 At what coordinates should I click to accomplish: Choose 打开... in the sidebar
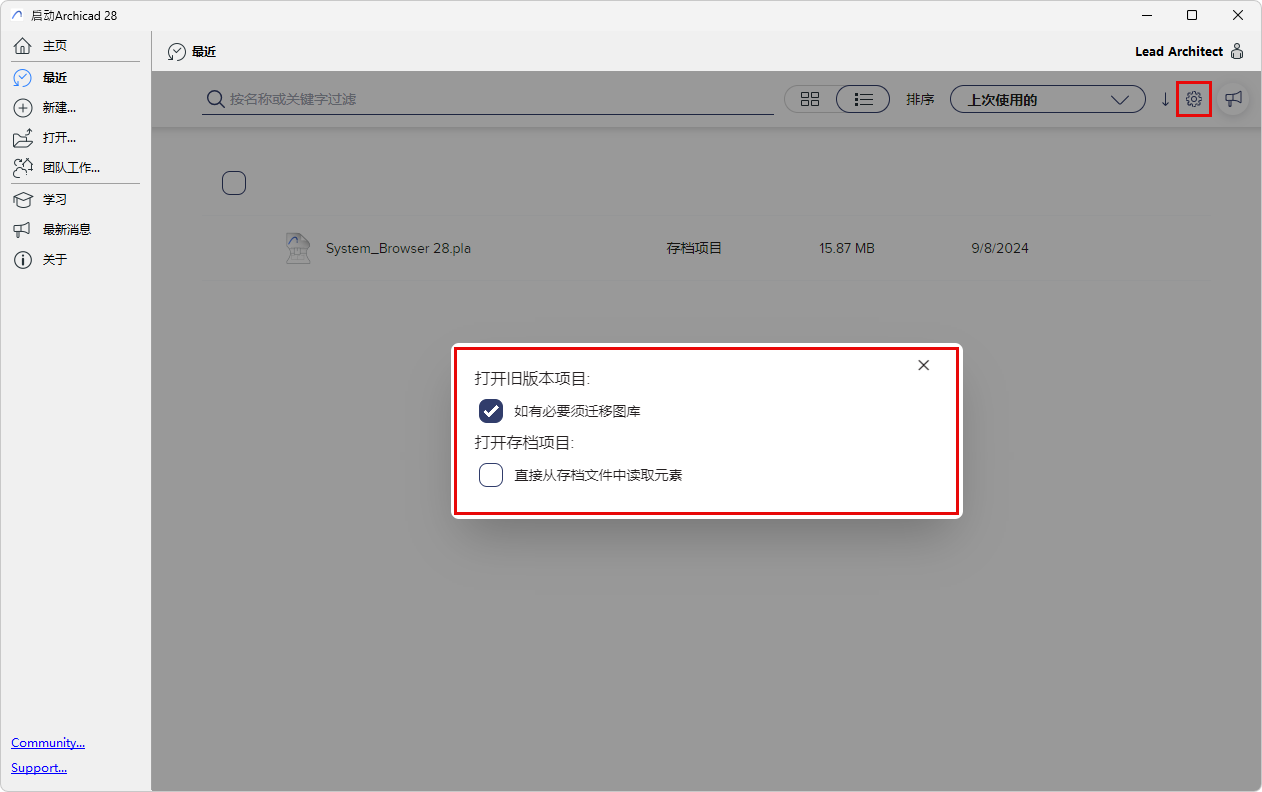click(x=59, y=137)
